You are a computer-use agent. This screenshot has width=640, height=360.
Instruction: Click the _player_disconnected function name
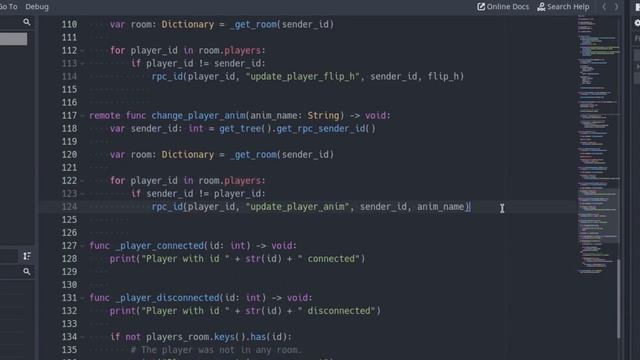pos(167,298)
